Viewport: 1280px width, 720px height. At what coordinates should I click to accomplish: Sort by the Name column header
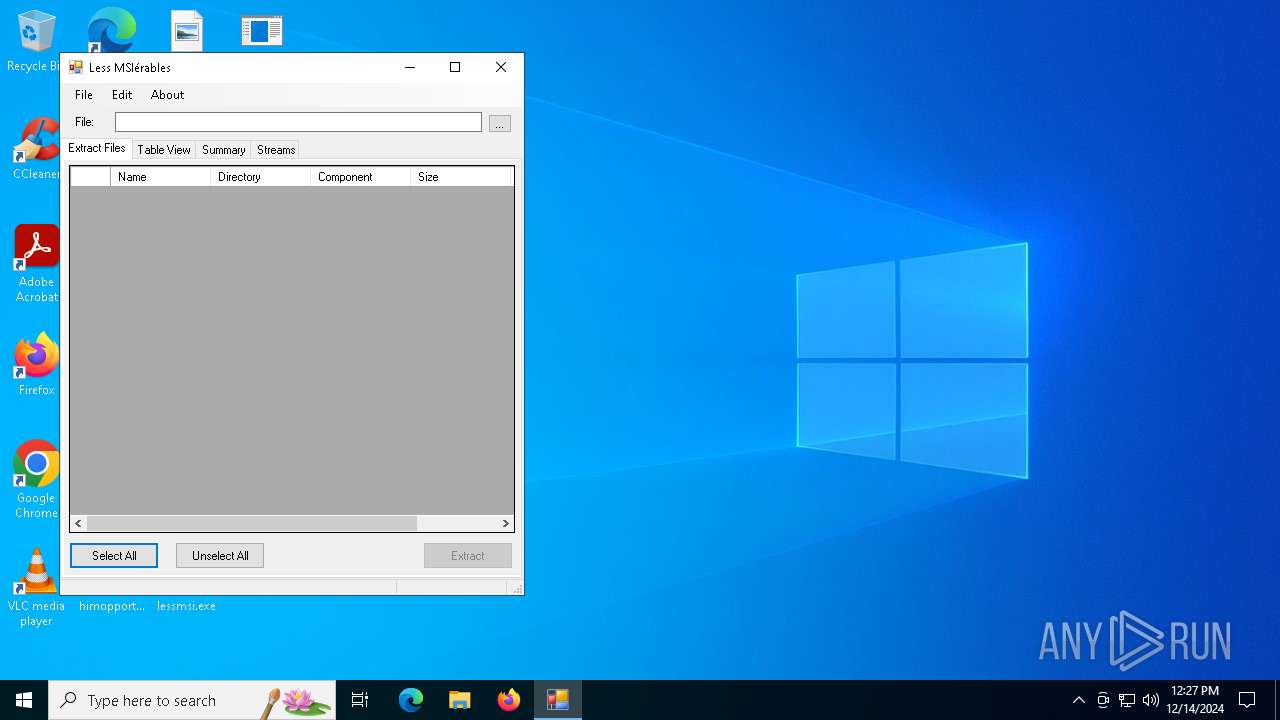click(x=160, y=177)
